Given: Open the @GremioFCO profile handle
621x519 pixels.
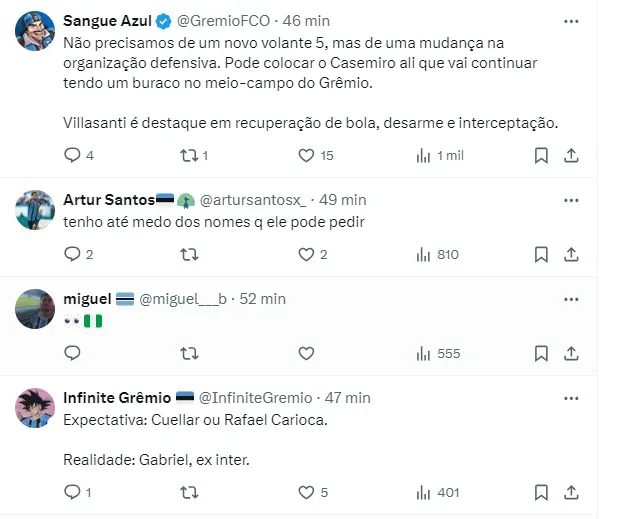Looking at the screenshot, I should pos(225,21).
